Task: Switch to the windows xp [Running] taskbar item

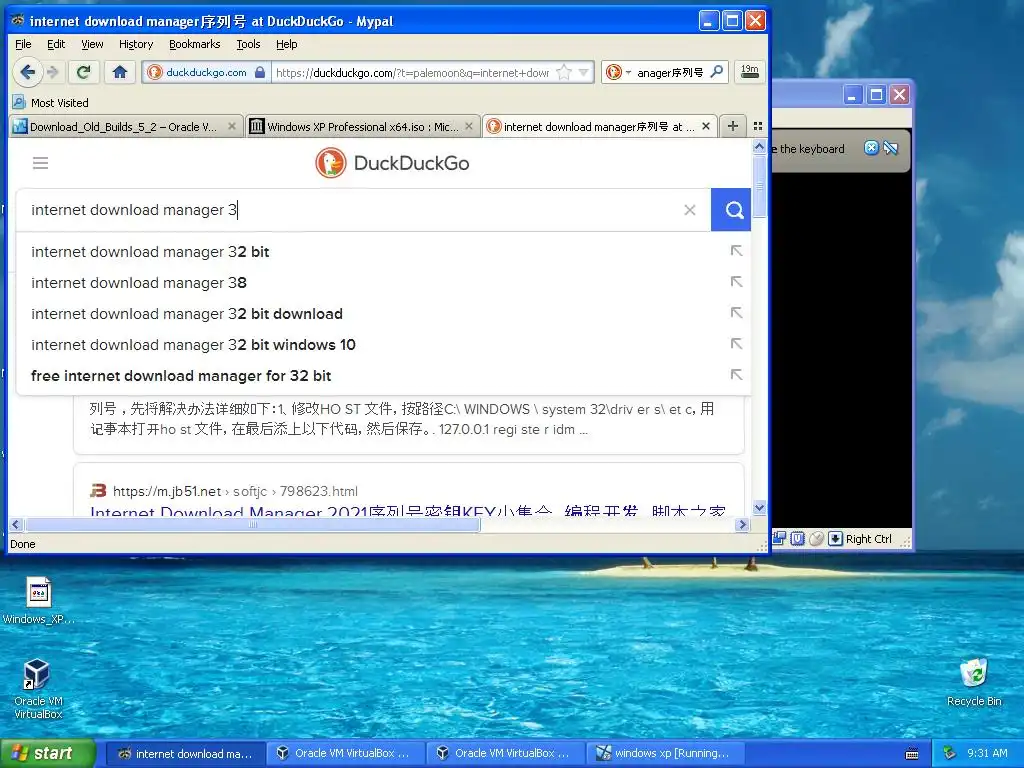Action: 665,753
